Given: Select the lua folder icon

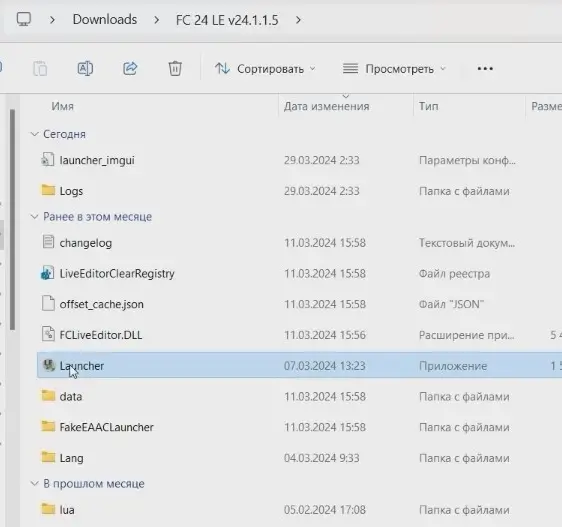Looking at the screenshot, I should pyautogui.click(x=48, y=509).
